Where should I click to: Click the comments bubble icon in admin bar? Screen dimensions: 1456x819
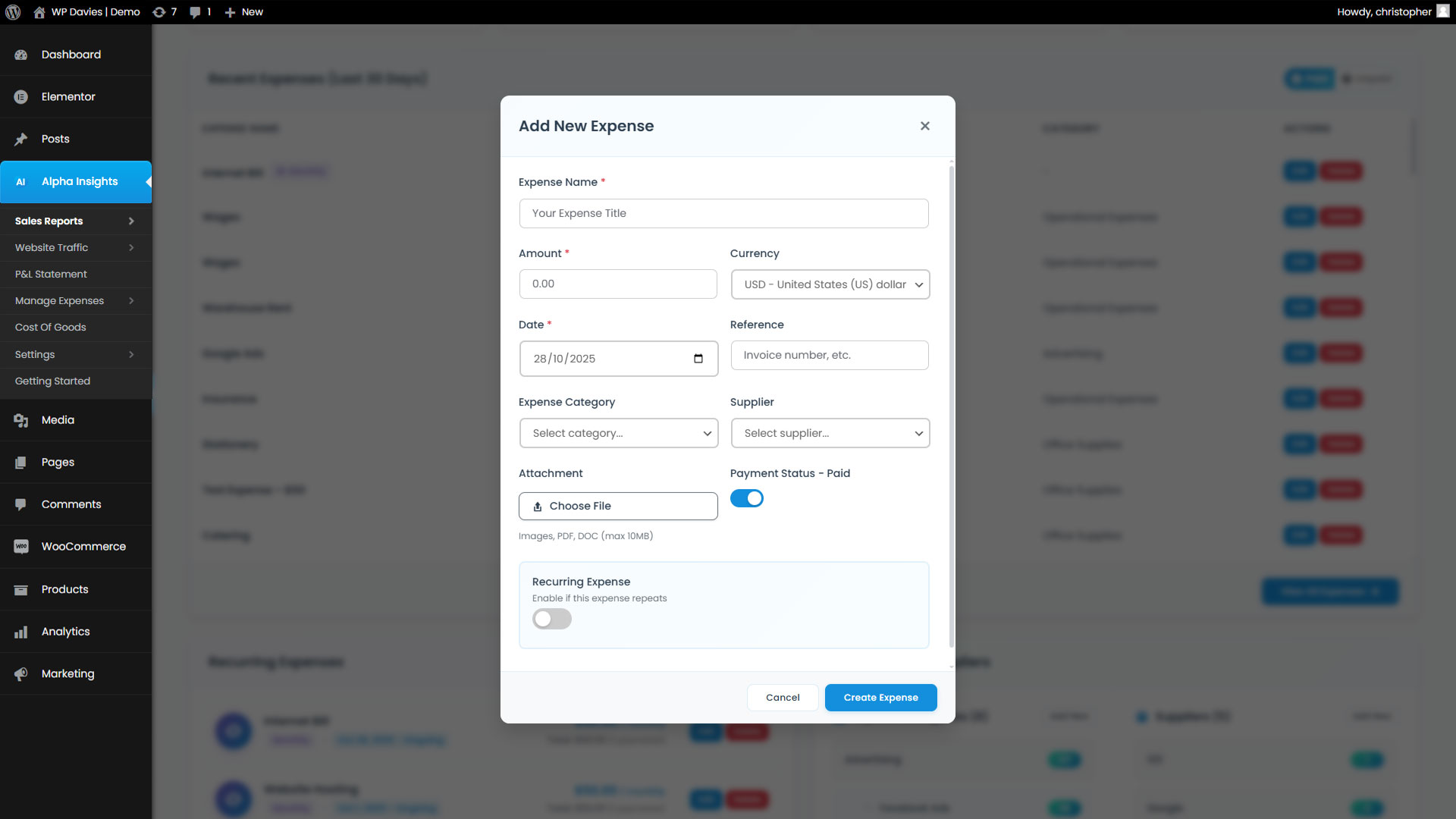coord(196,12)
